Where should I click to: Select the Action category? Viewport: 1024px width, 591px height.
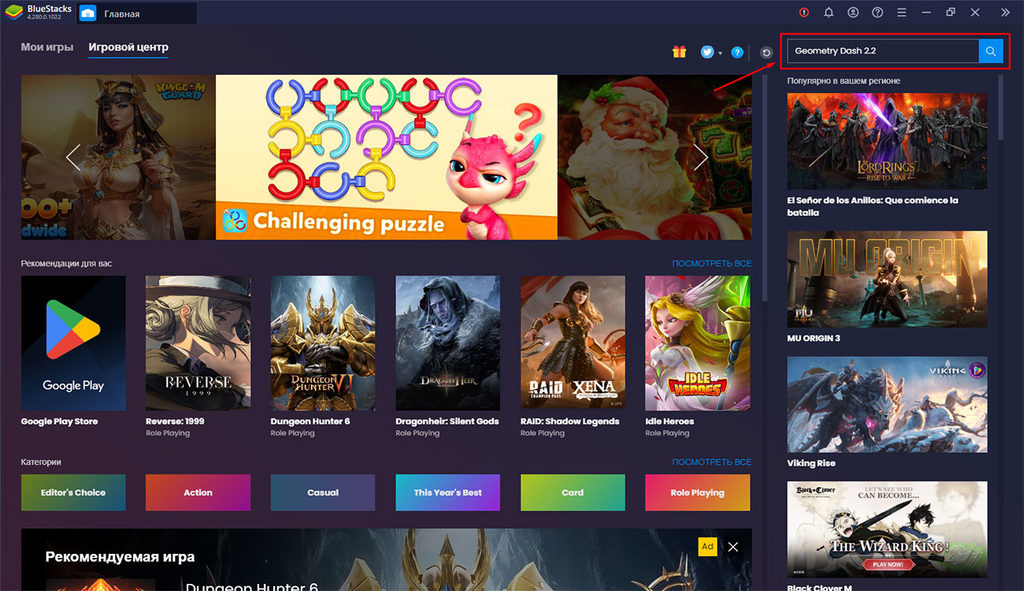point(198,492)
